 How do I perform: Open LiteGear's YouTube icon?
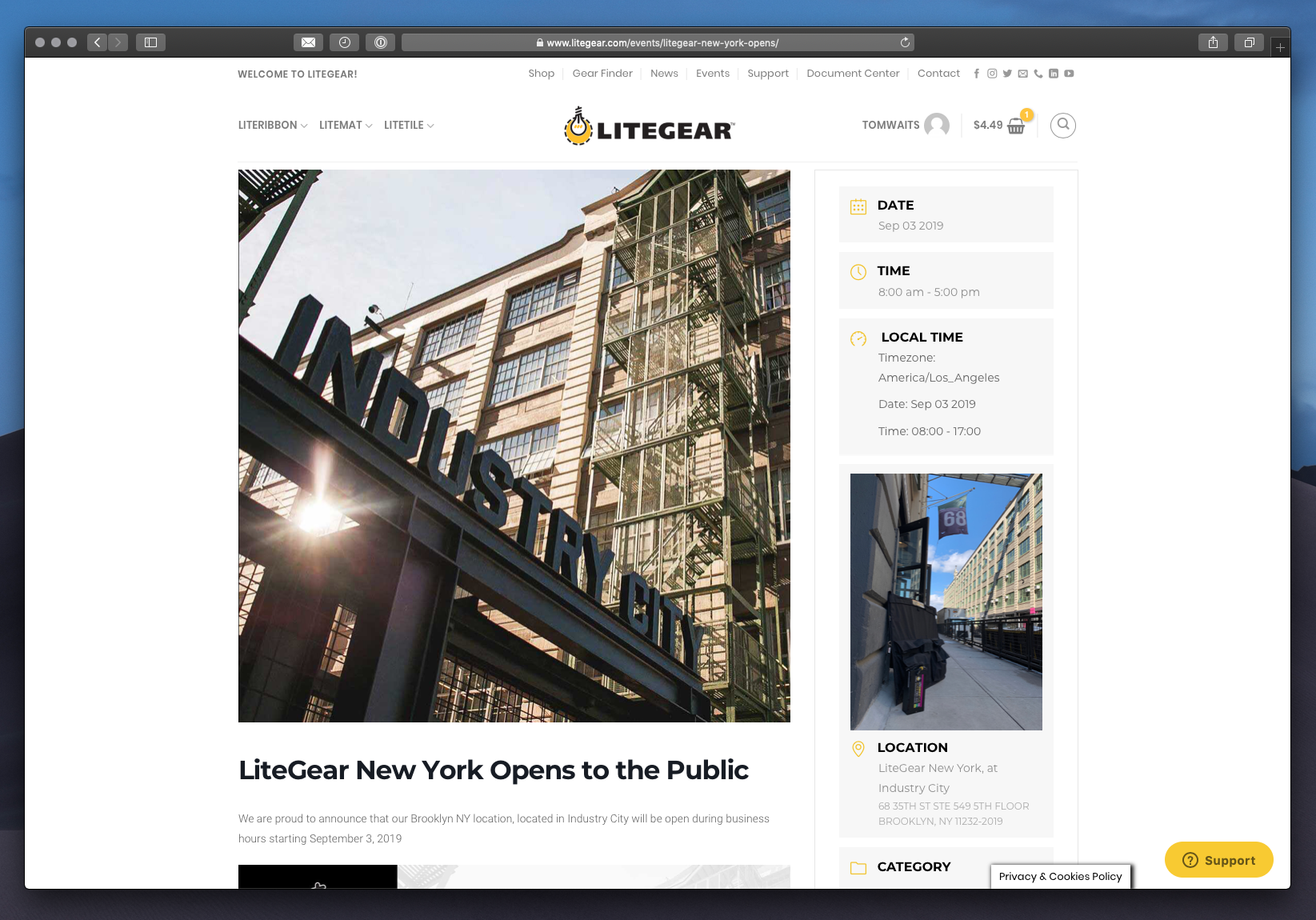pos(1069,74)
